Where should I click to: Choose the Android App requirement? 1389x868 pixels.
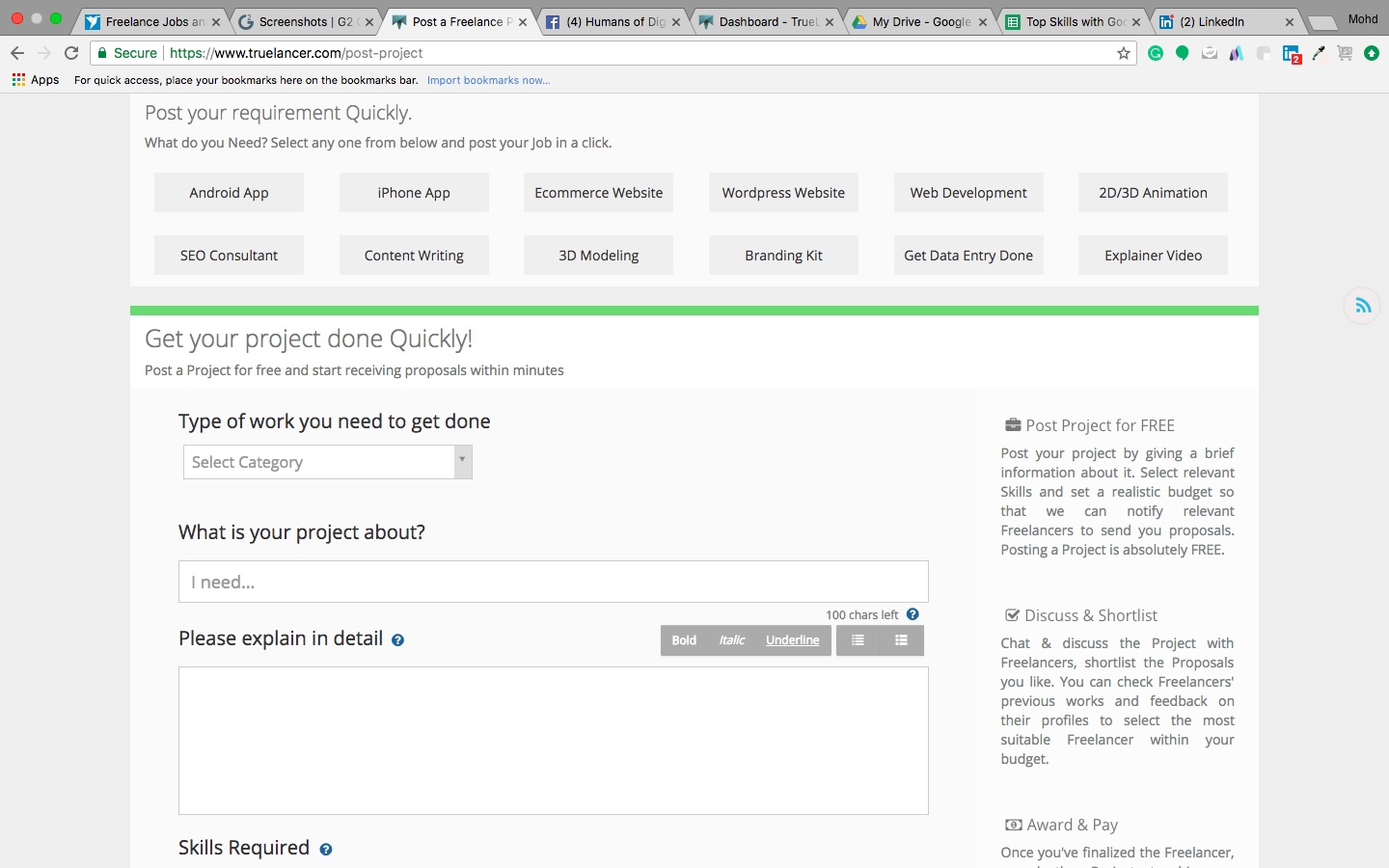click(x=229, y=193)
